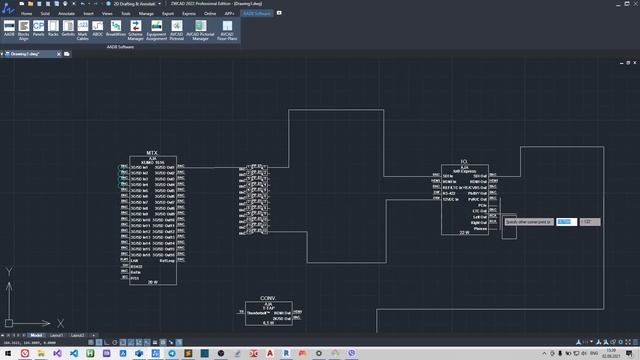
Task: Click the Mark Cables tool
Action: tap(82, 30)
